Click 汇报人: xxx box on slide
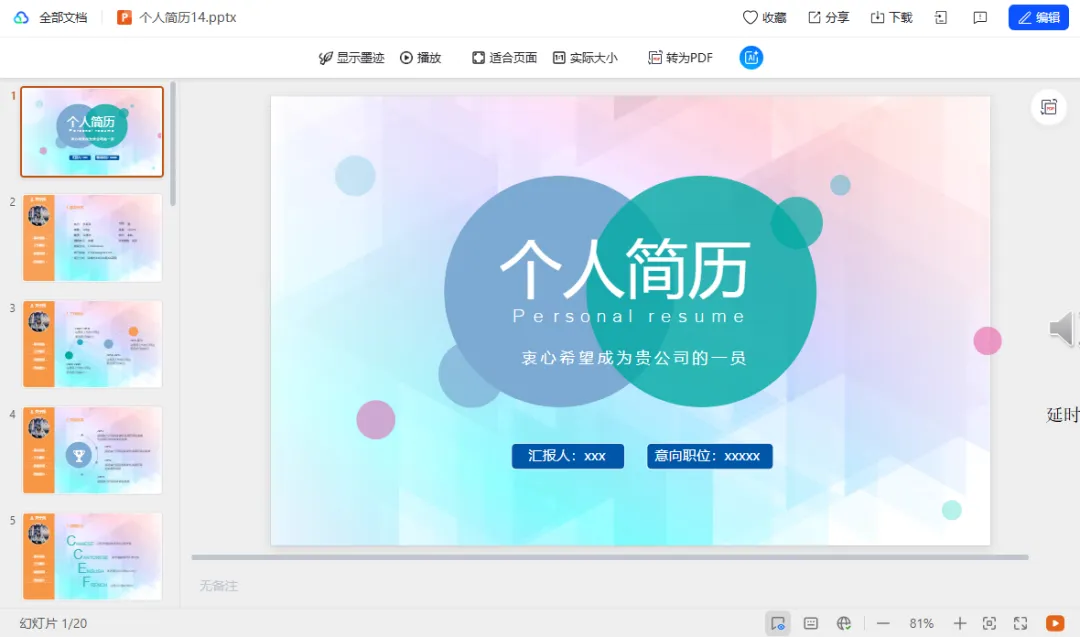This screenshot has width=1080, height=637. point(568,456)
